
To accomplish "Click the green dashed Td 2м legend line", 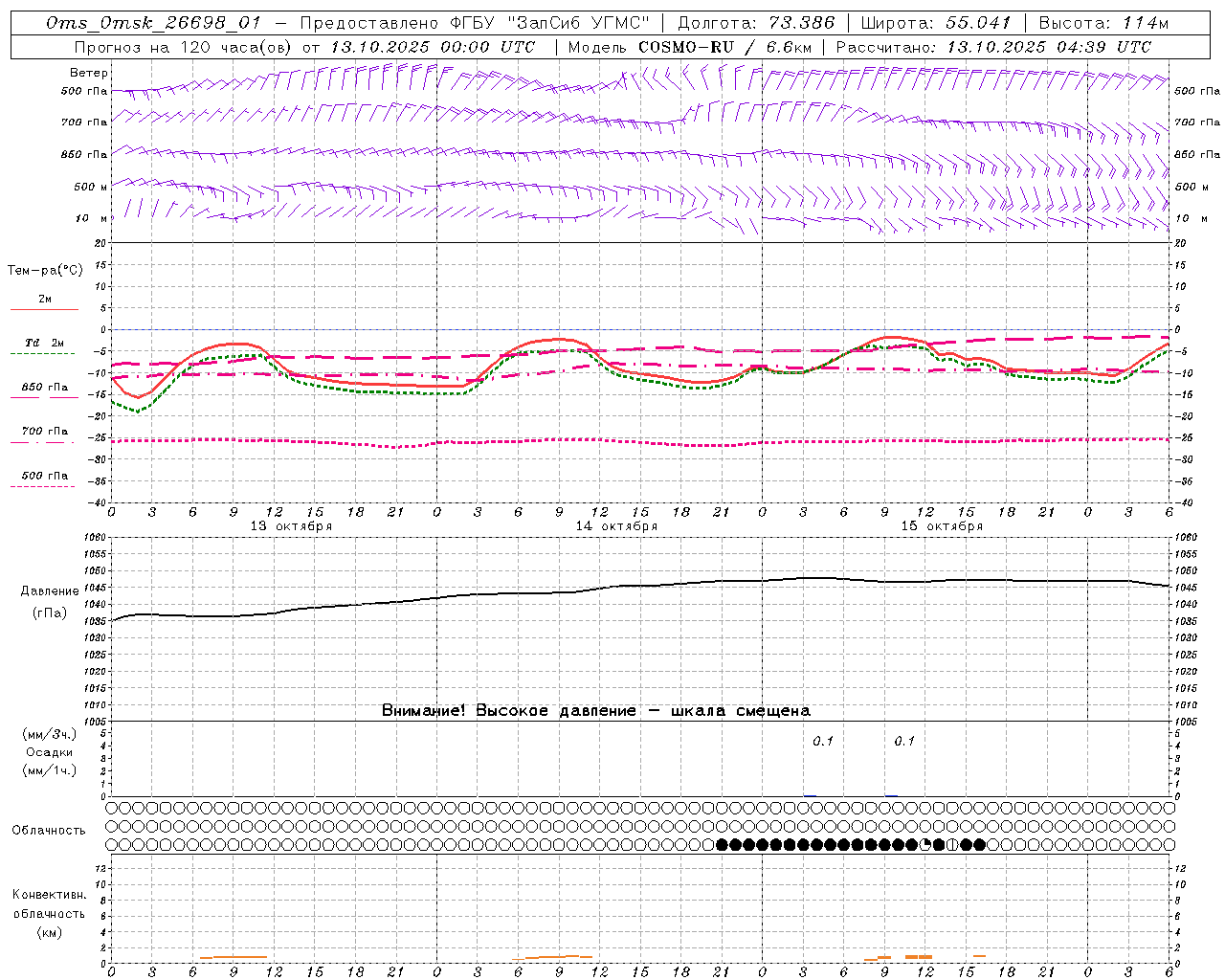I will 43,353.
